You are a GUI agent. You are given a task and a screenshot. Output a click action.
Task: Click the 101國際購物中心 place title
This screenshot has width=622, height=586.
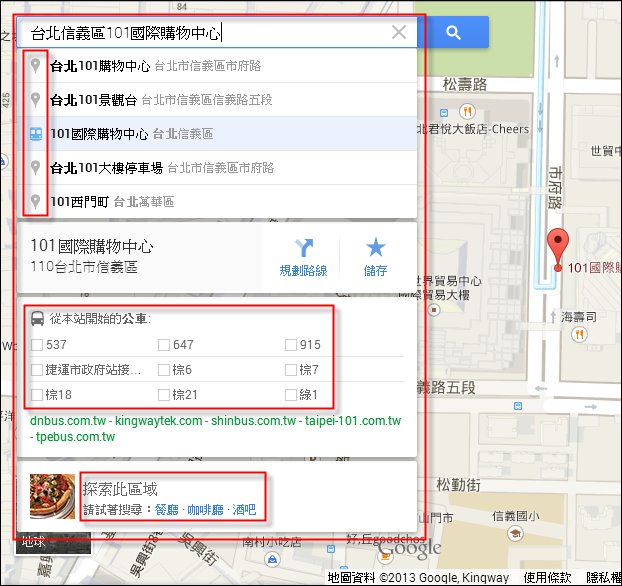(92, 246)
